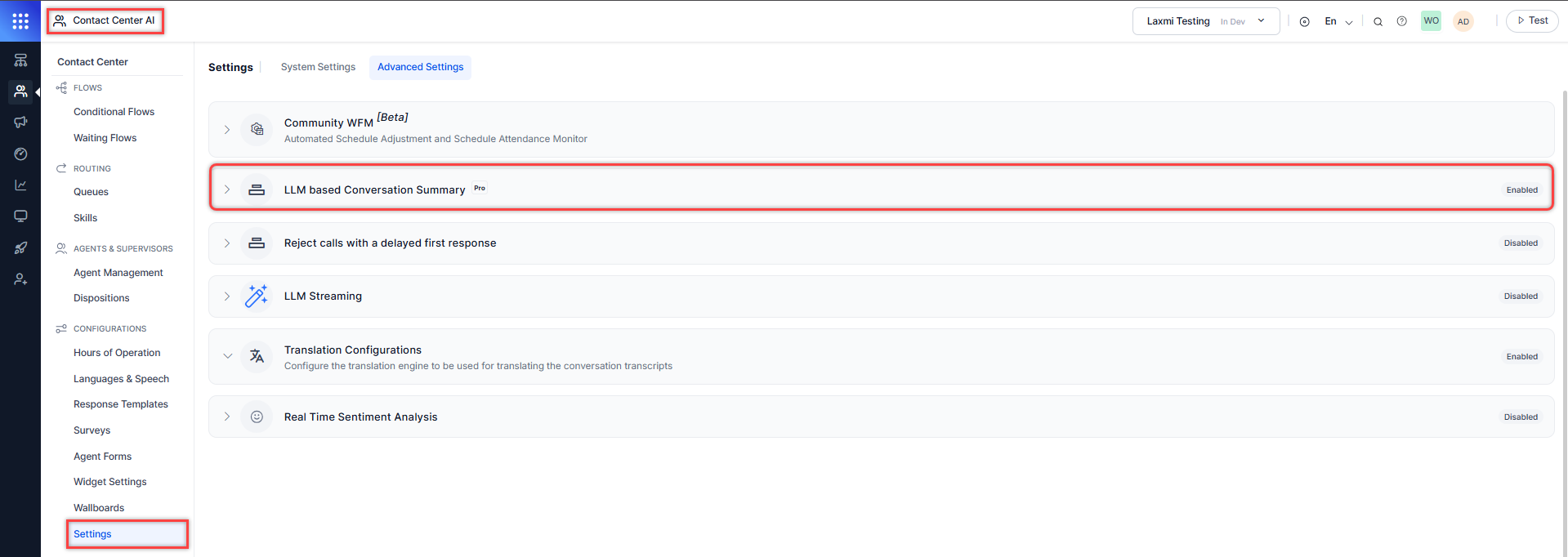Click the monitor icon in left sidebar
1568x557 pixels.
pos(20,216)
